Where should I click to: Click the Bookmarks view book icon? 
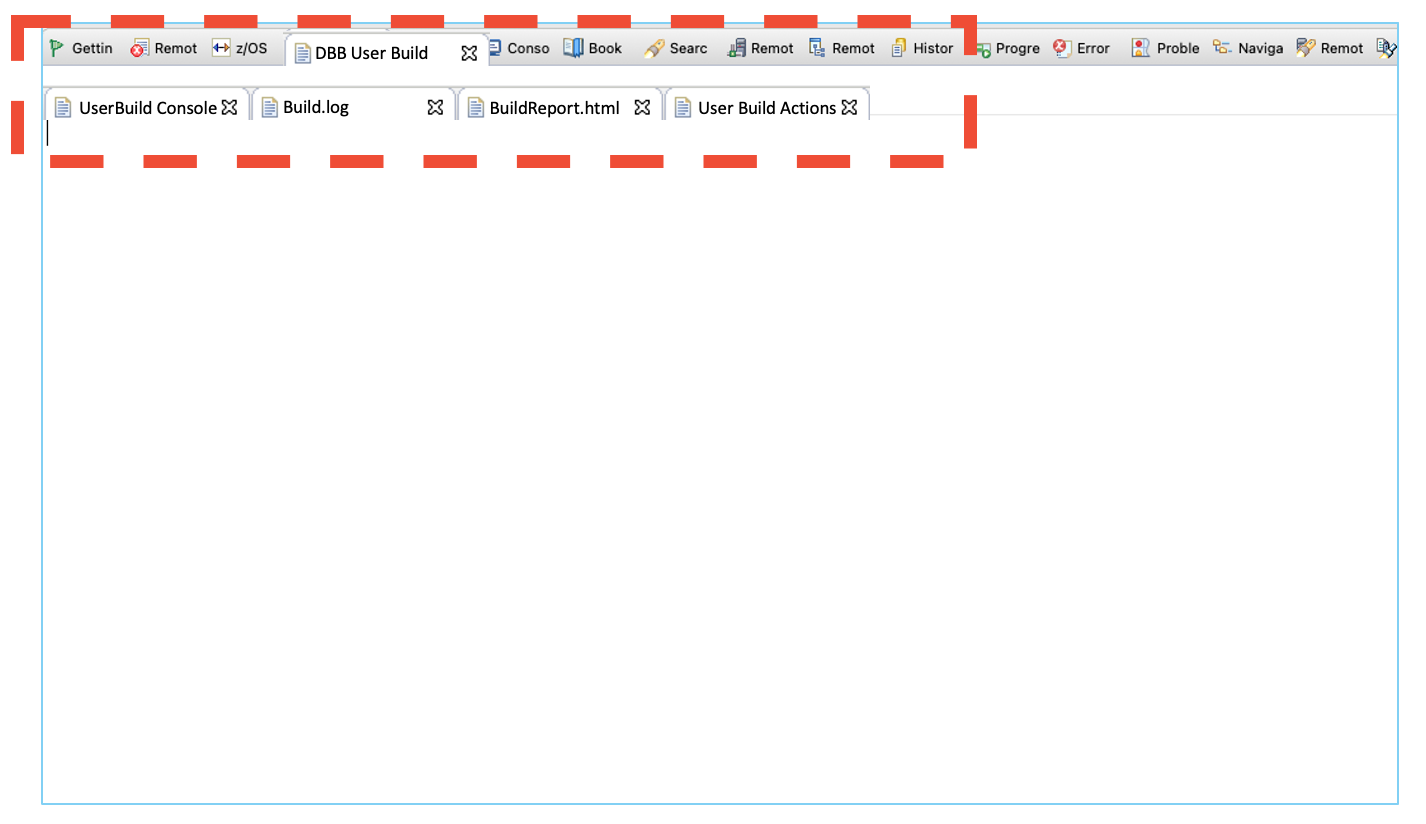pyautogui.click(x=573, y=48)
